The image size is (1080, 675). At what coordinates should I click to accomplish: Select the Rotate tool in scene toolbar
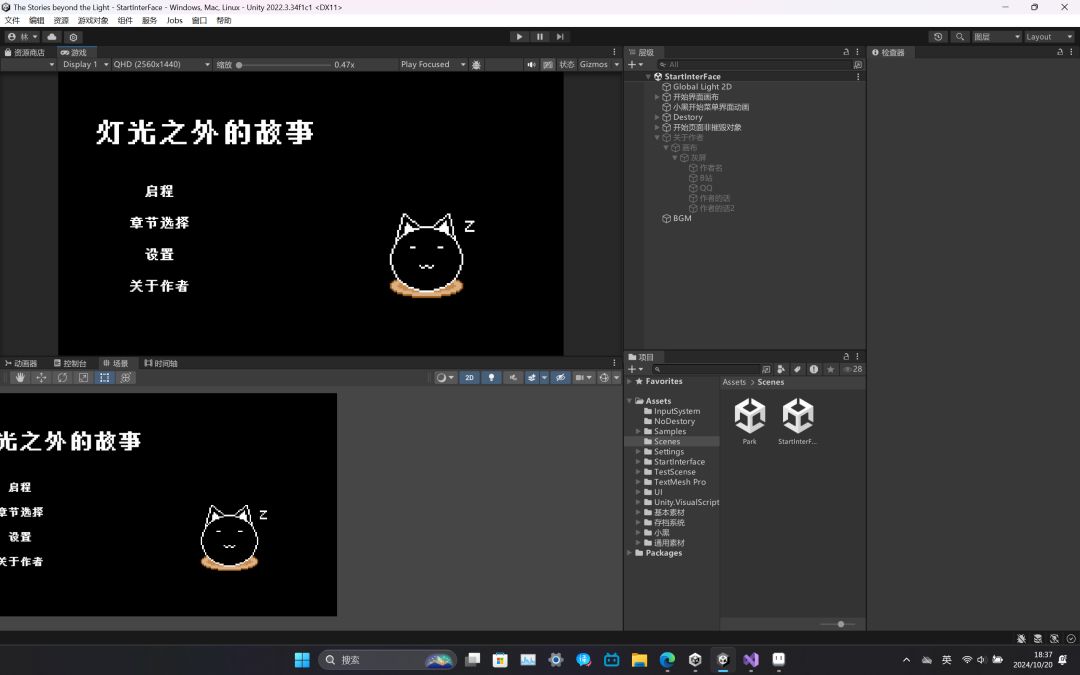tap(63, 377)
